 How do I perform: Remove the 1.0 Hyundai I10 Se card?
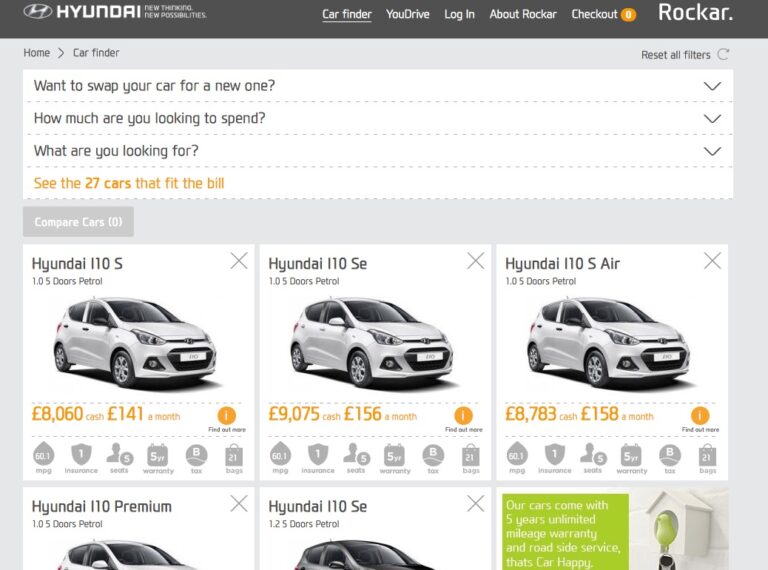point(476,261)
